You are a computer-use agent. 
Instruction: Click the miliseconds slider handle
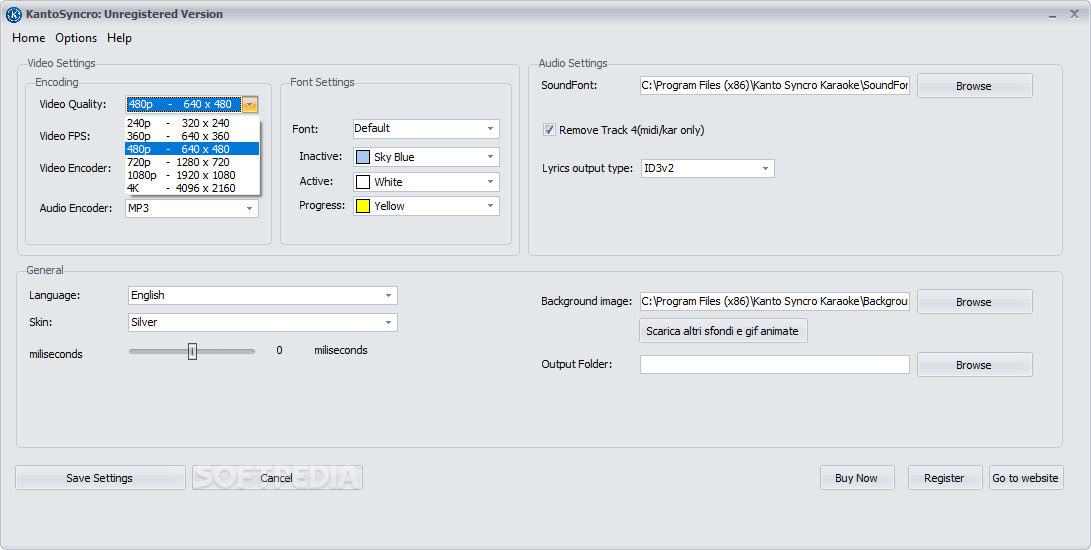[193, 352]
